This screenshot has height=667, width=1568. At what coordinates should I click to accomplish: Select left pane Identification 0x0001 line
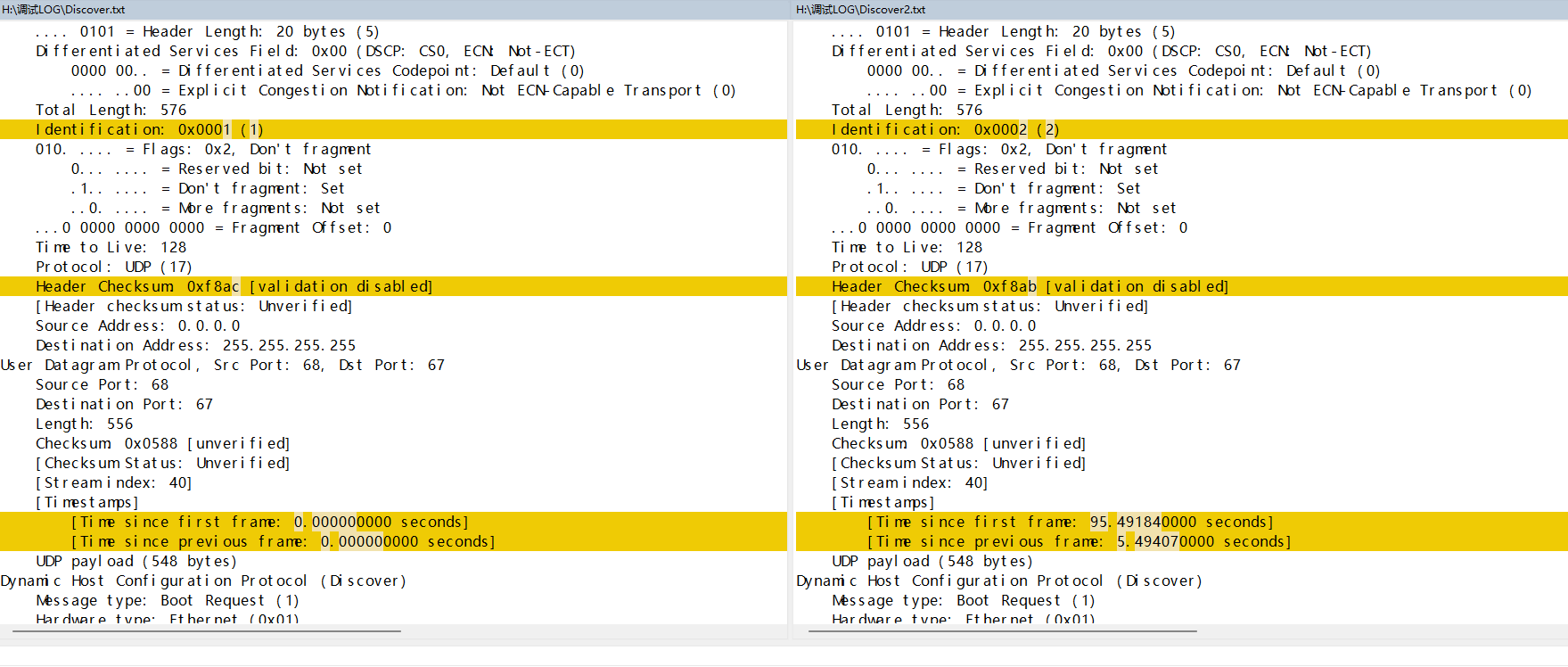pos(393,129)
